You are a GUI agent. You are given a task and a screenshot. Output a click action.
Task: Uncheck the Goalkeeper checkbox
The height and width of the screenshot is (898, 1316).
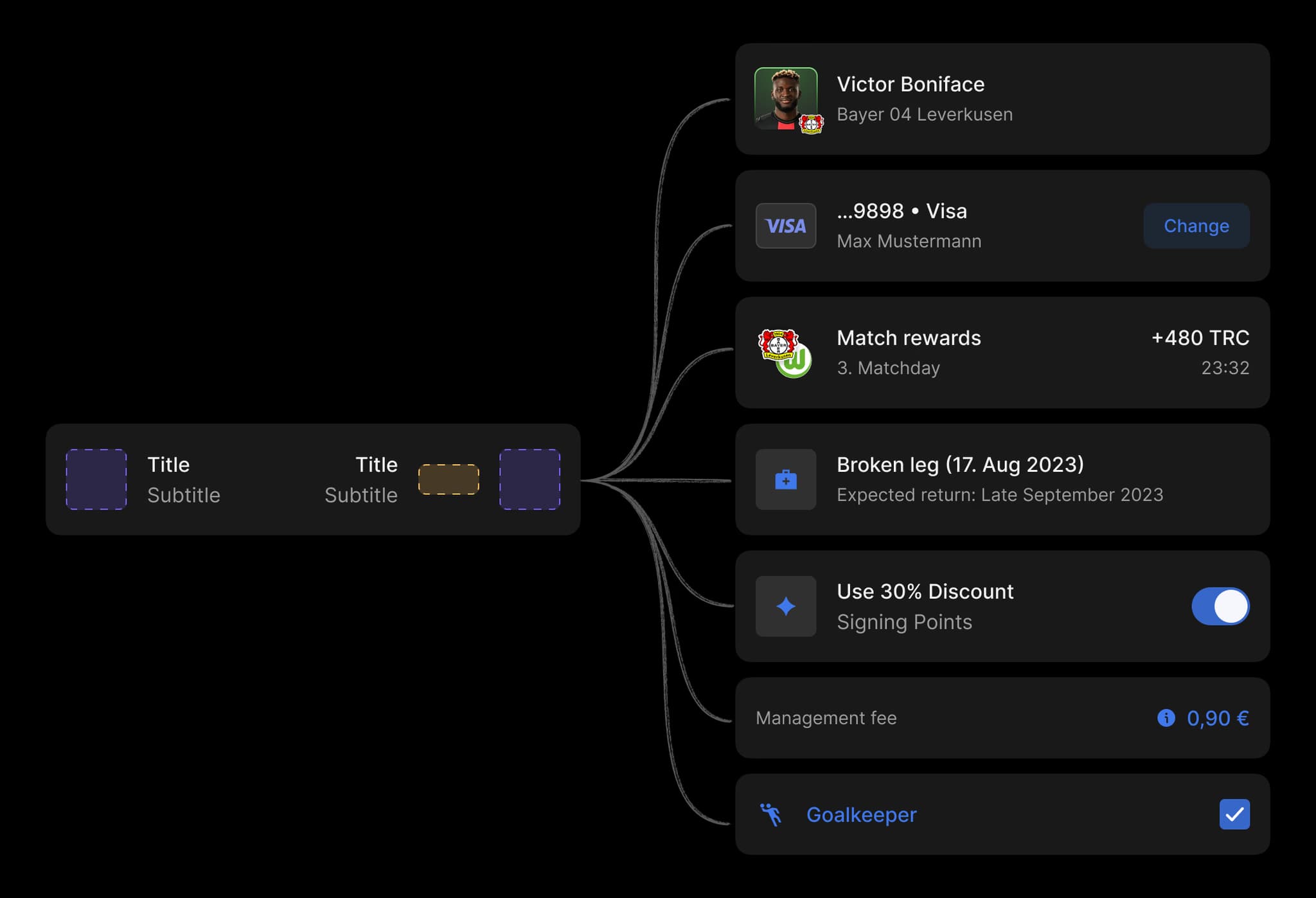[1234, 814]
